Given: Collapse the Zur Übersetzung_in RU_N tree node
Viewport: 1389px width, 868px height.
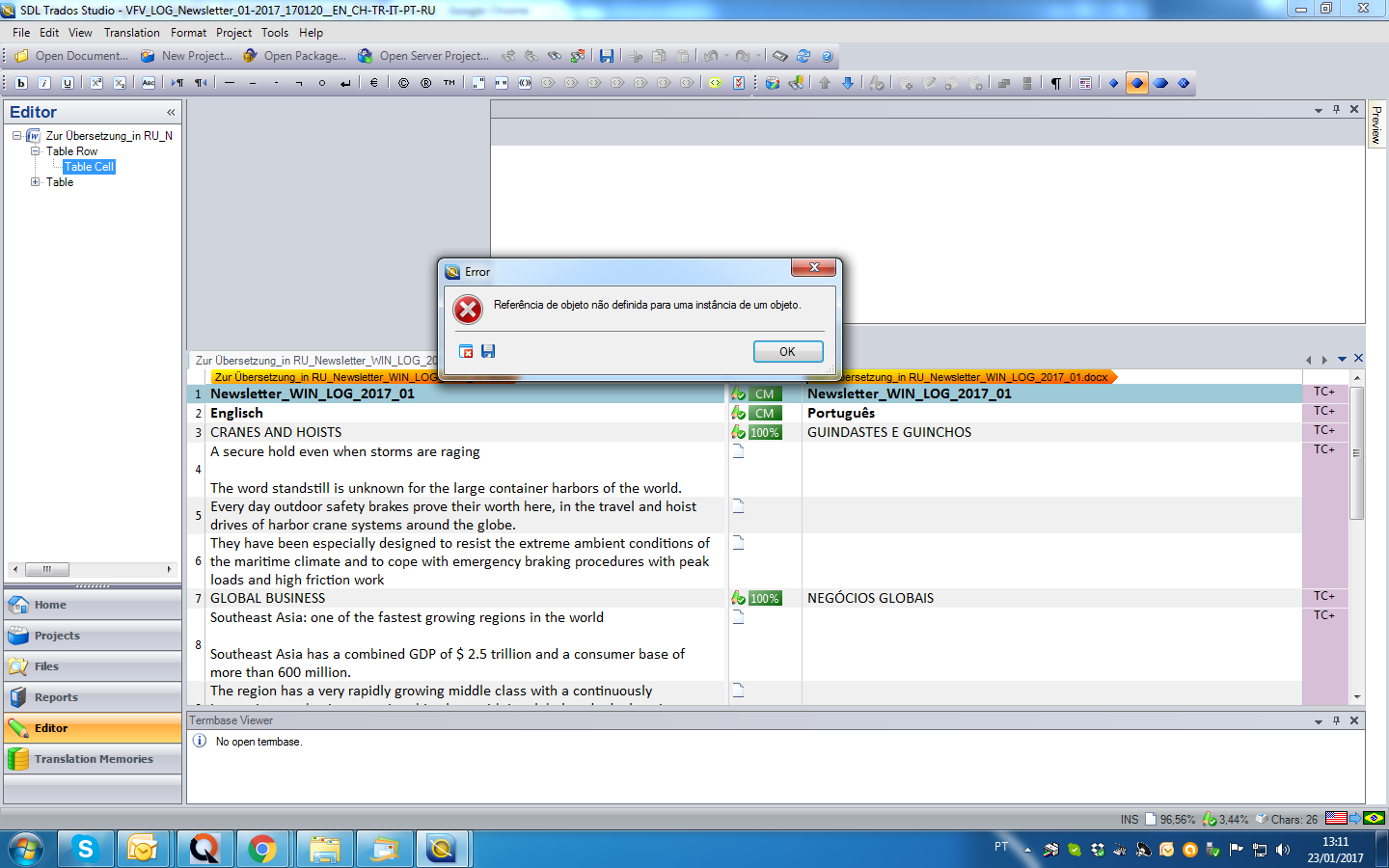Looking at the screenshot, I should coord(16,136).
